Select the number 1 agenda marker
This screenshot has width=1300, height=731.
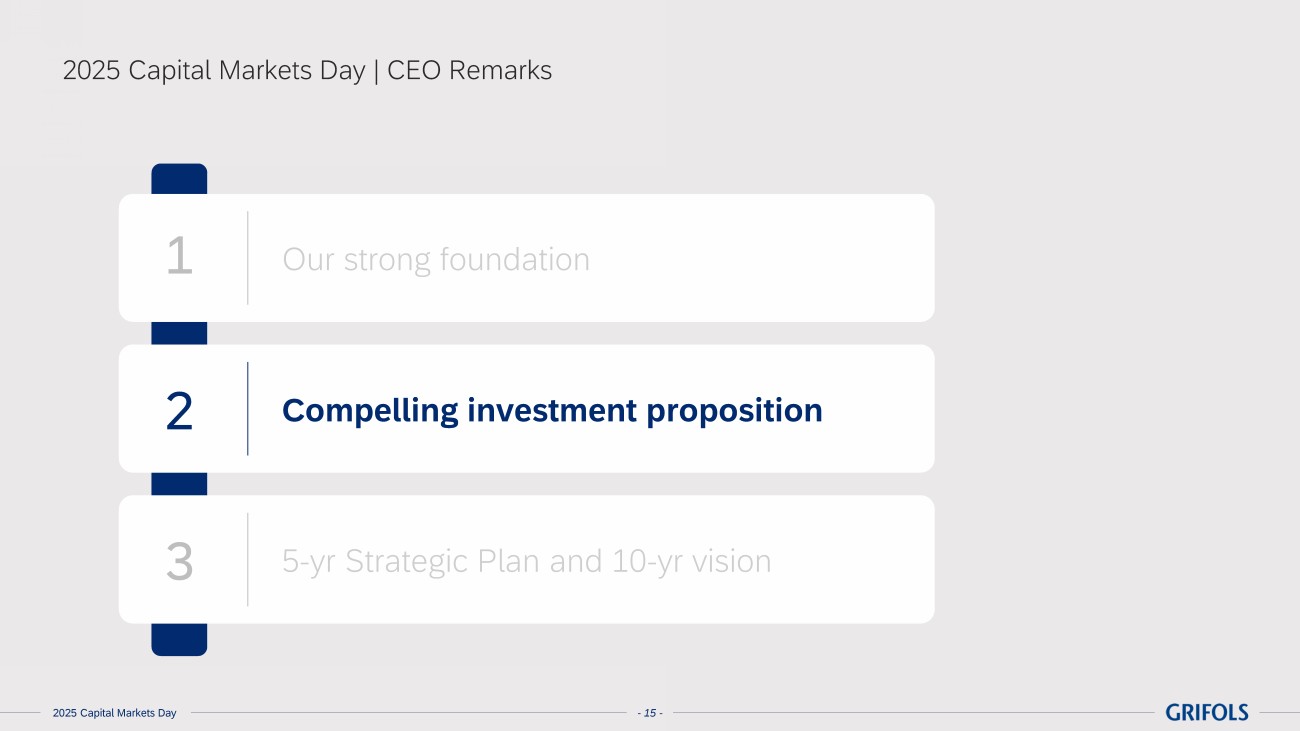(x=179, y=257)
